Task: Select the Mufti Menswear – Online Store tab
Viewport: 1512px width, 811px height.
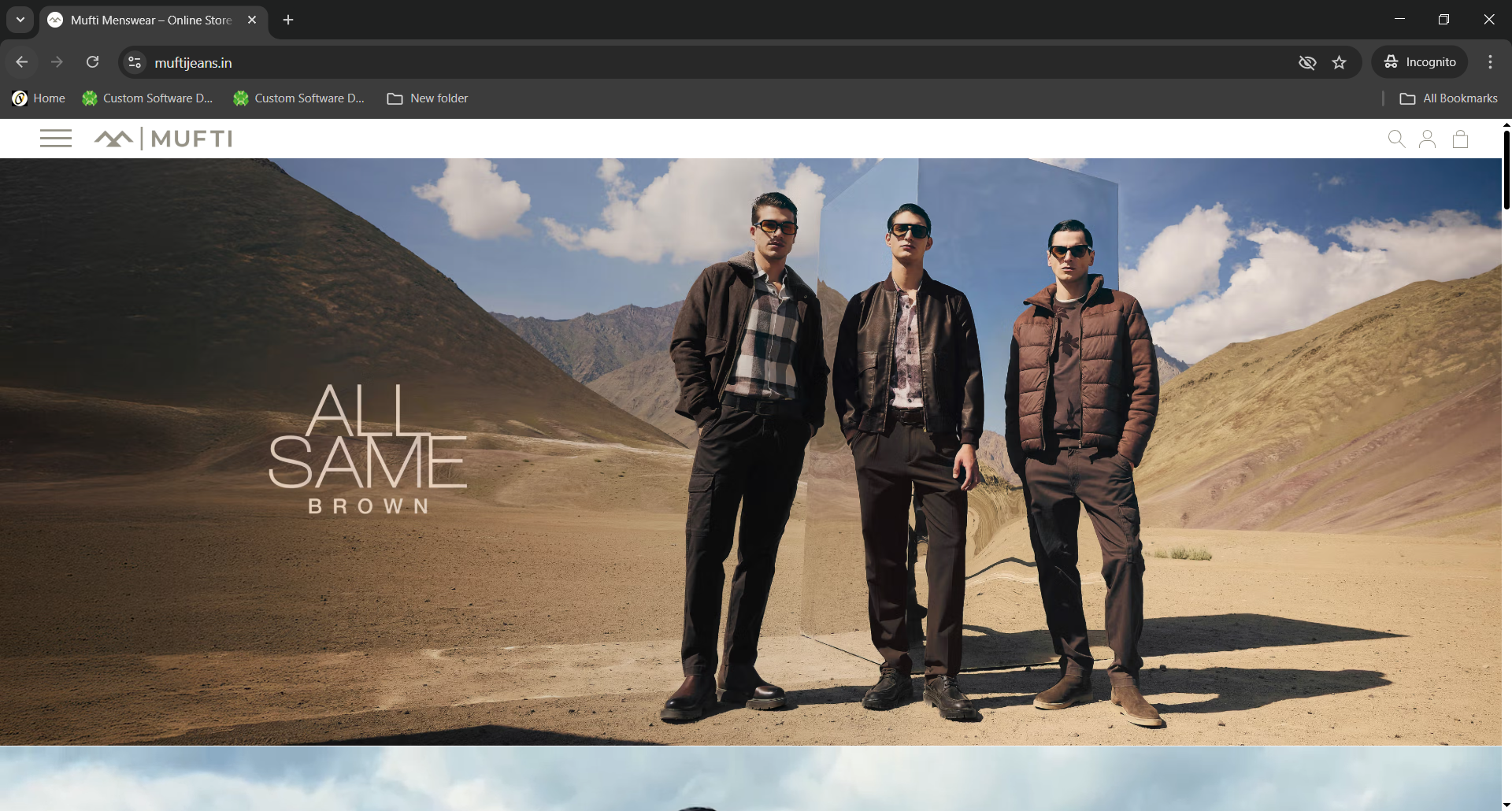Action: 151,20
